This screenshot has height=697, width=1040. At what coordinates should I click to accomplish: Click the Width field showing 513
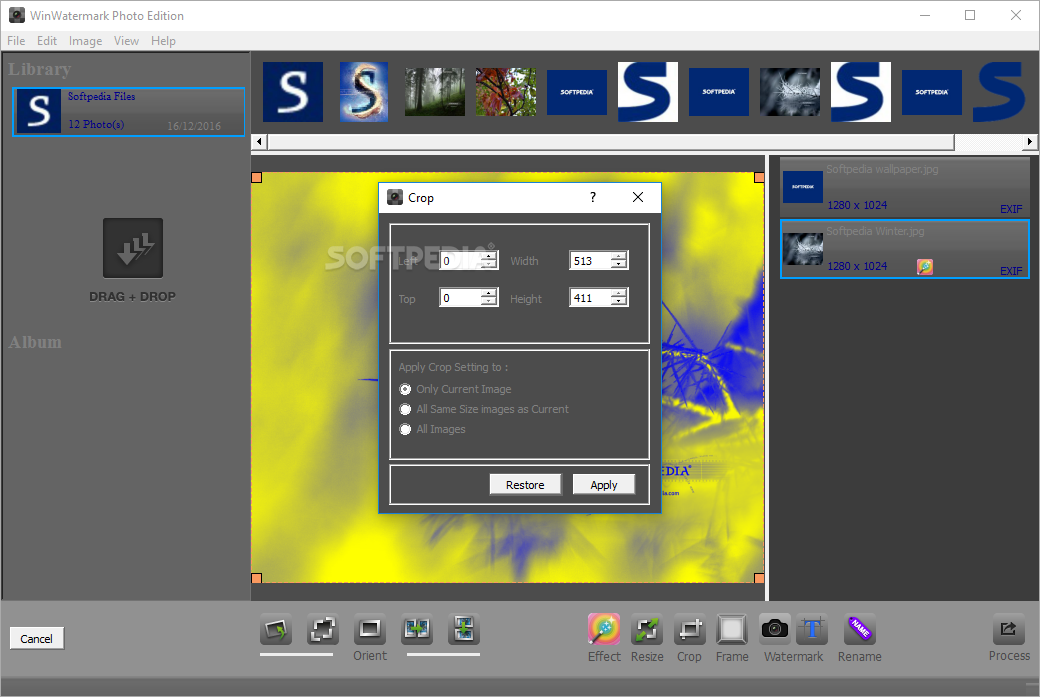click(x=591, y=261)
